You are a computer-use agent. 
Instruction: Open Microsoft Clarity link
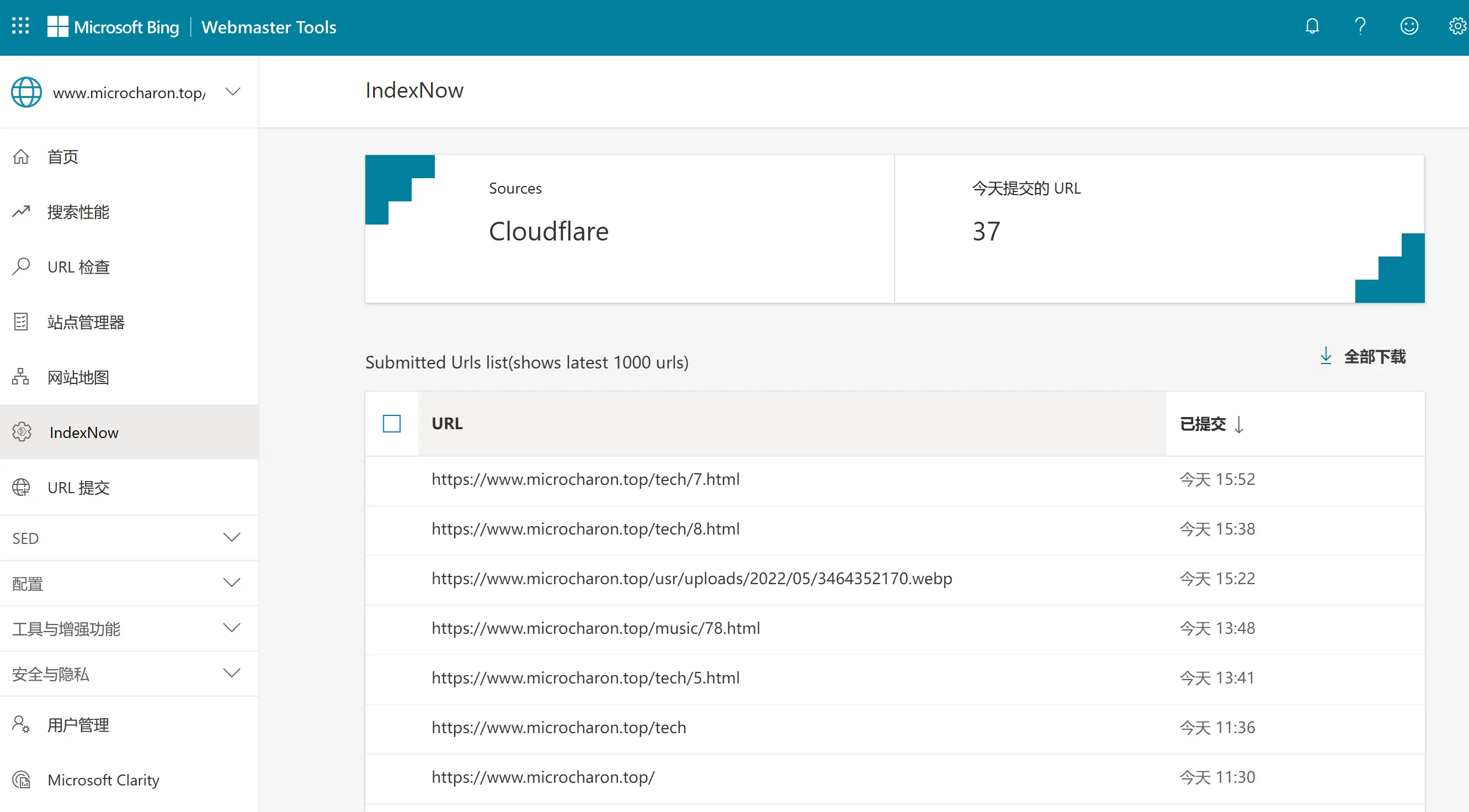pyautogui.click(x=129, y=779)
